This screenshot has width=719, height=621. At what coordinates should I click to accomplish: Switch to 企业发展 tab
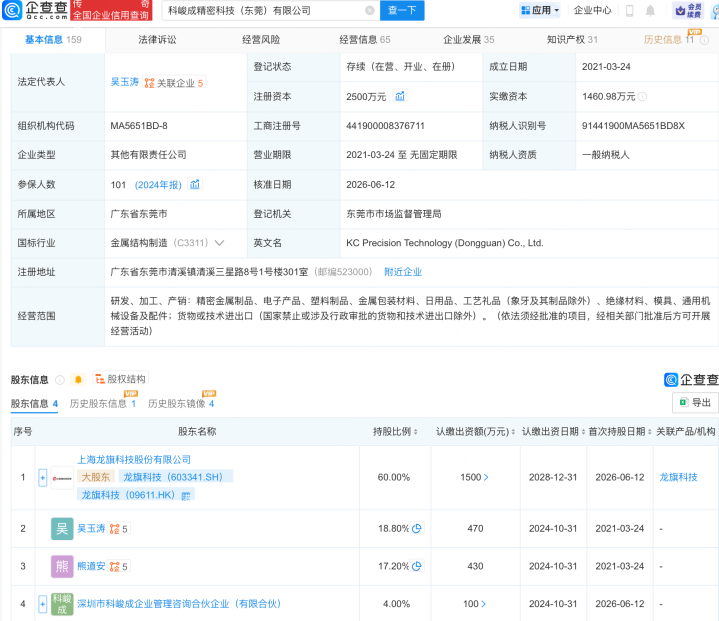click(469, 40)
